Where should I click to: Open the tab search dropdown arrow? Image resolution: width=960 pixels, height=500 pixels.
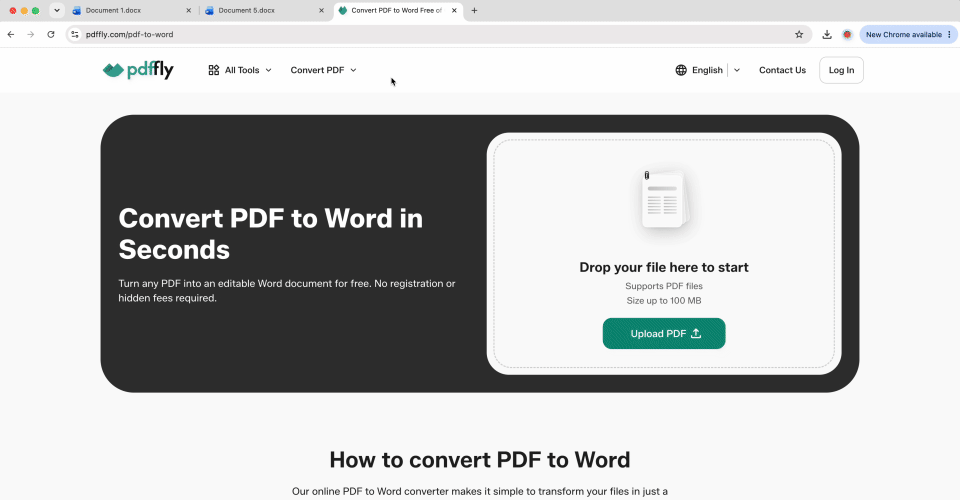(x=56, y=10)
